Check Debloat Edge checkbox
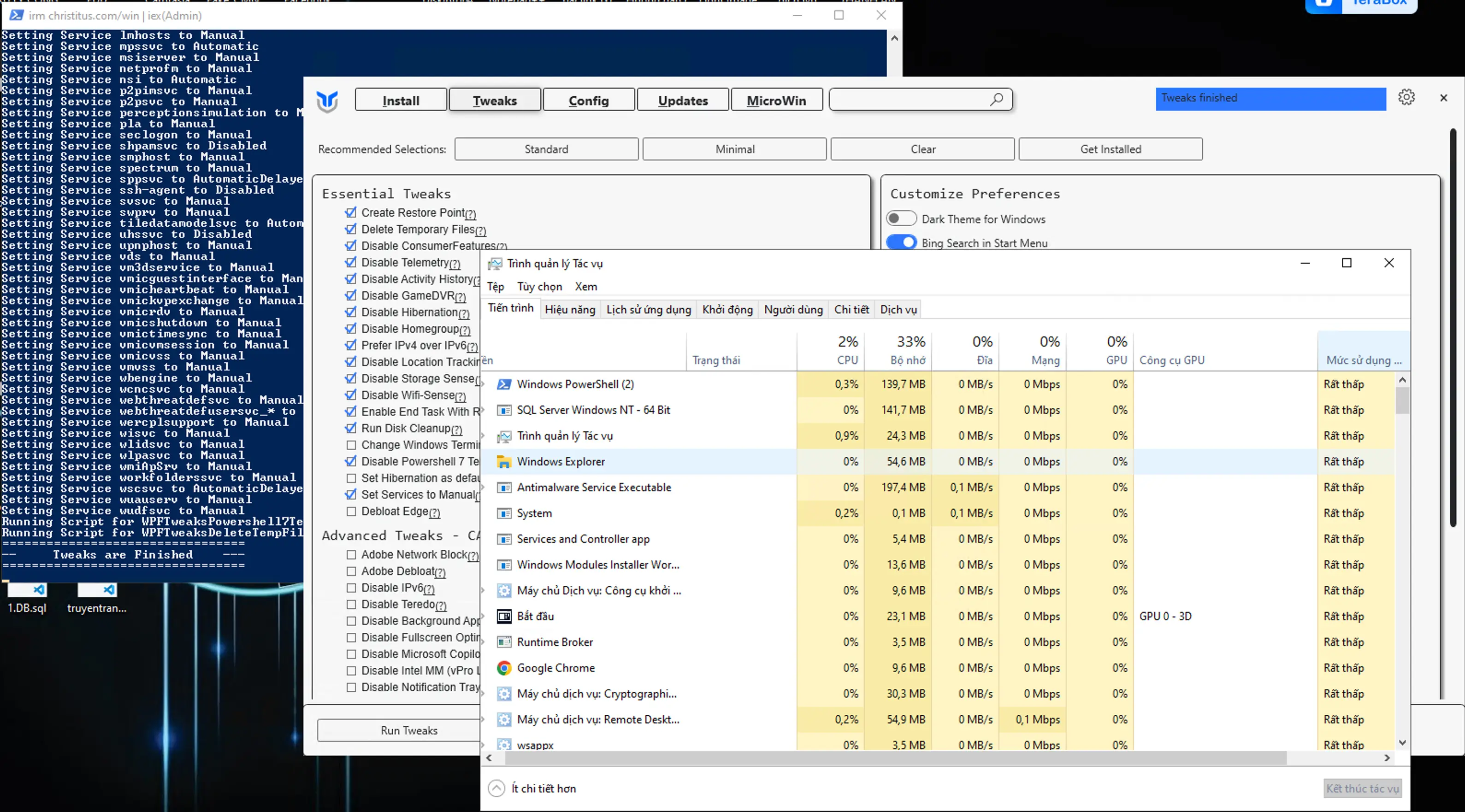Screen dimensions: 1465x812 [x=351, y=511]
